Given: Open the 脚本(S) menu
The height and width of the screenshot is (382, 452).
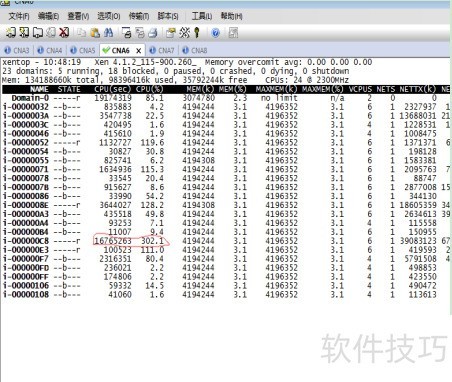Looking at the screenshot, I should [168, 16].
